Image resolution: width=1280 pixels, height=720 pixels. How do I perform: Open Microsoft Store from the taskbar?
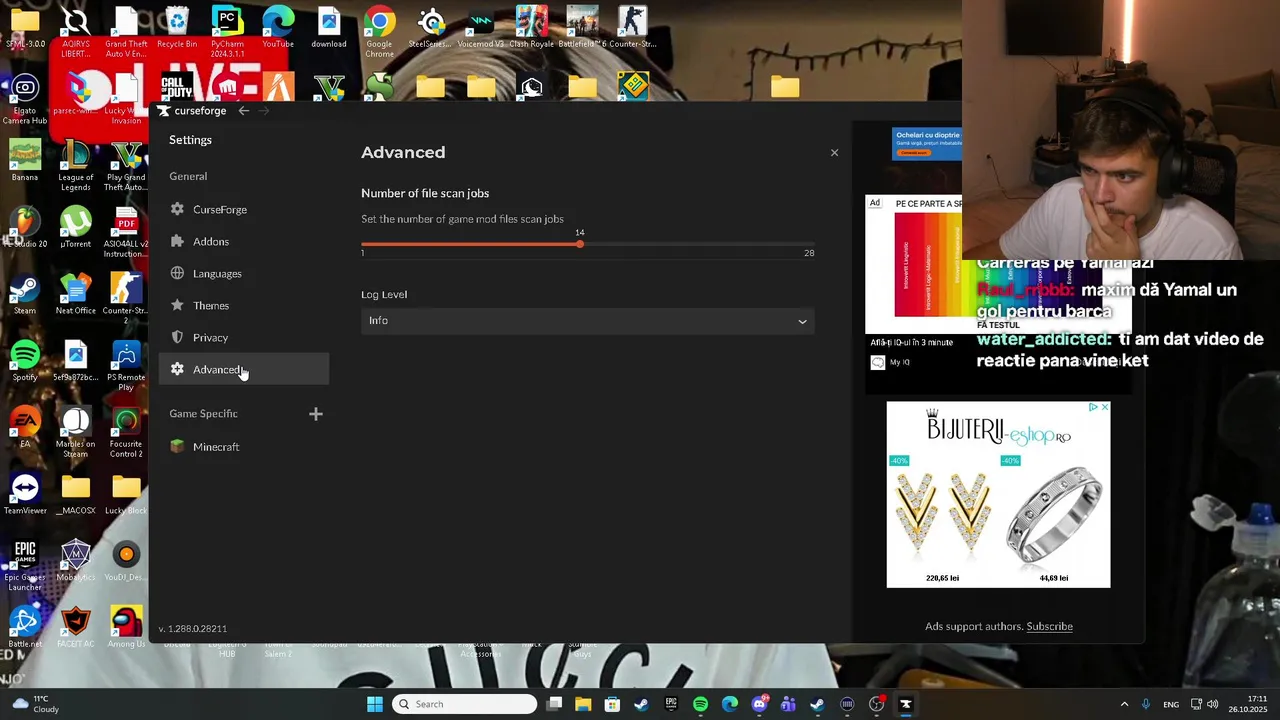(x=612, y=704)
